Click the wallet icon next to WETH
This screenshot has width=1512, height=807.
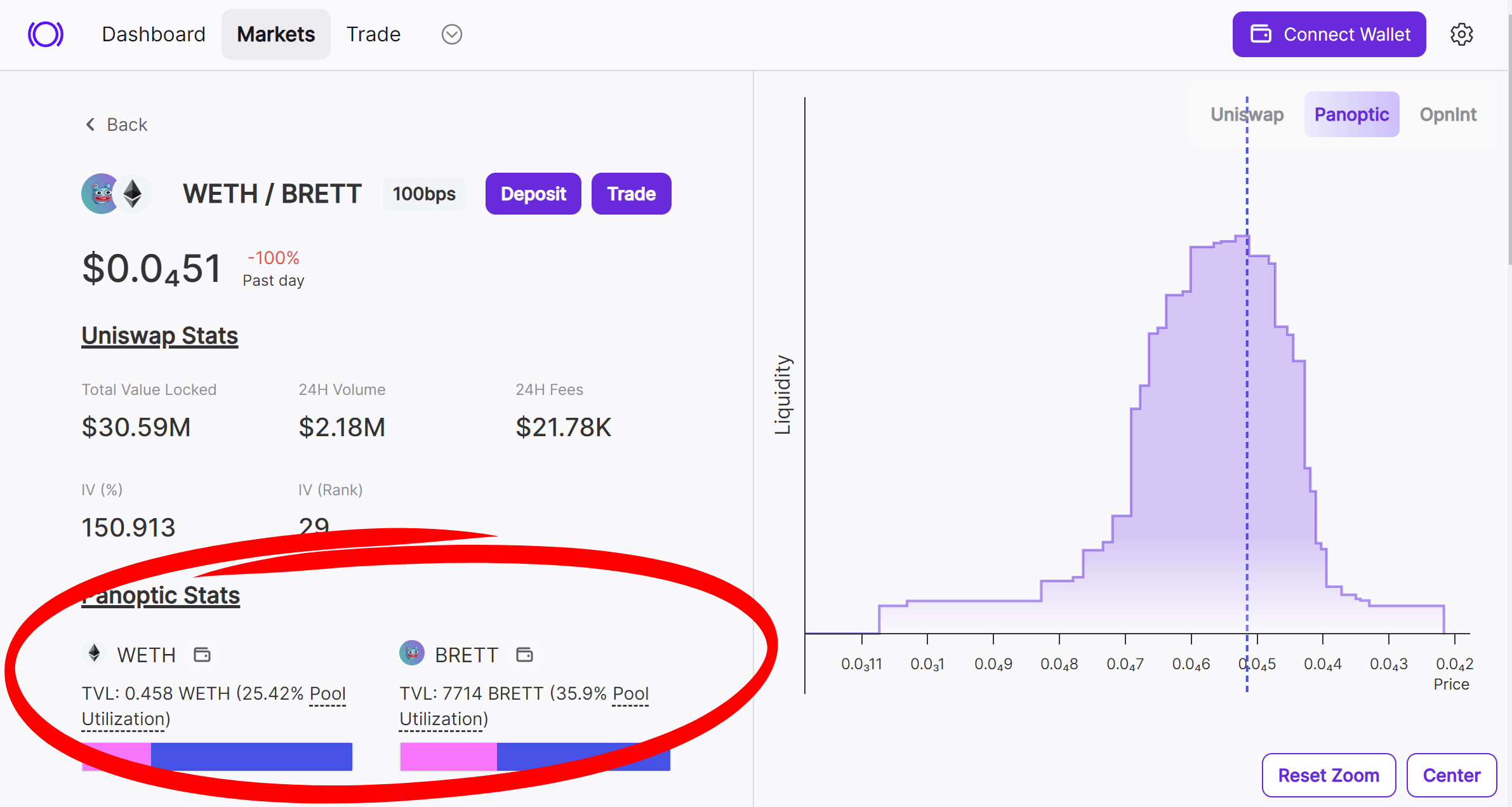click(202, 655)
